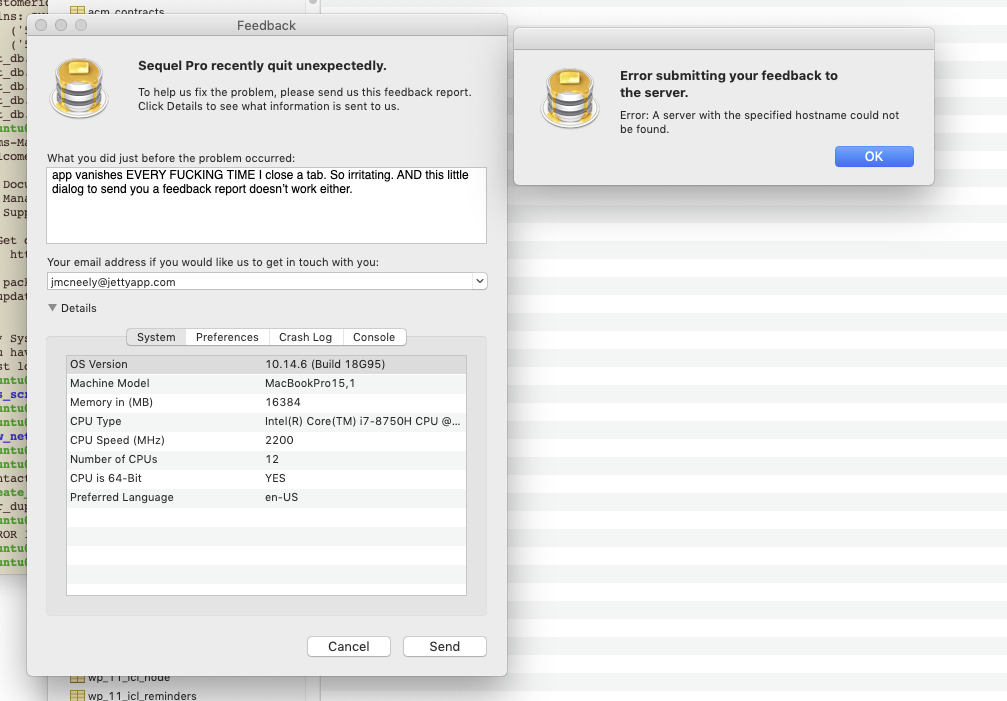Screen dimensions: 1007x701
Task: Open the Crash Log tab
Action: 306,337
